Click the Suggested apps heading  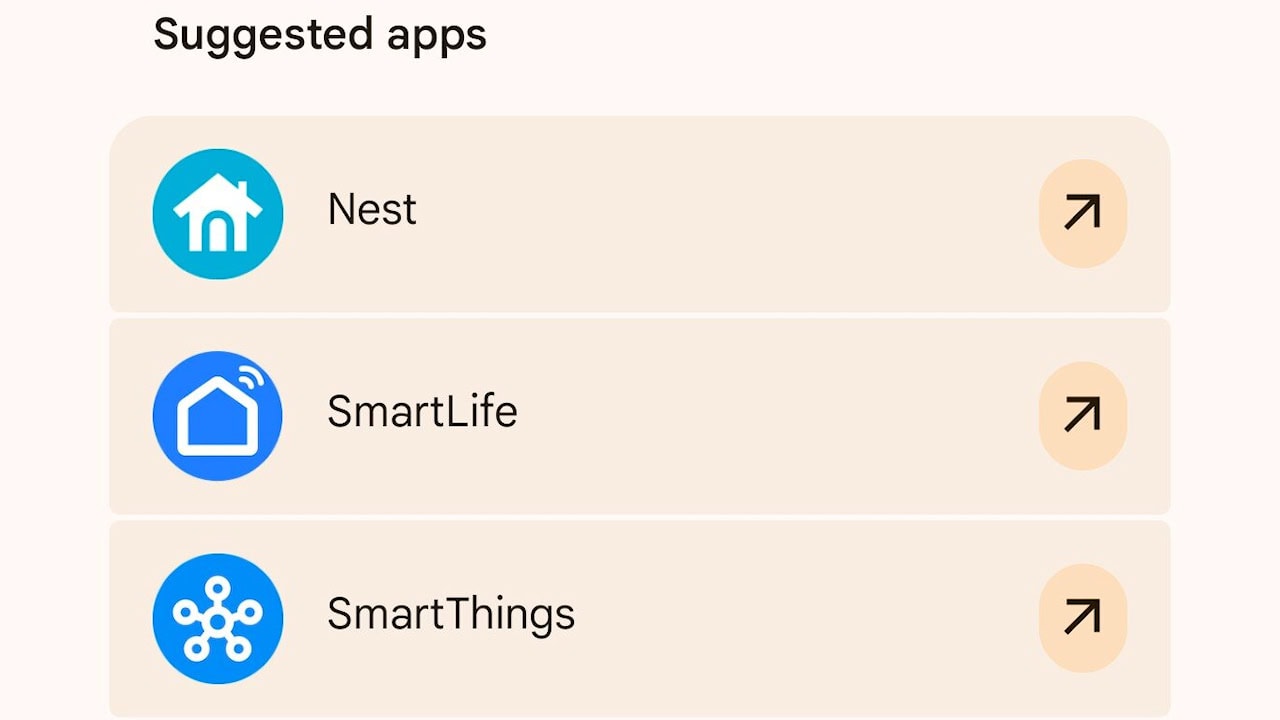pos(320,35)
